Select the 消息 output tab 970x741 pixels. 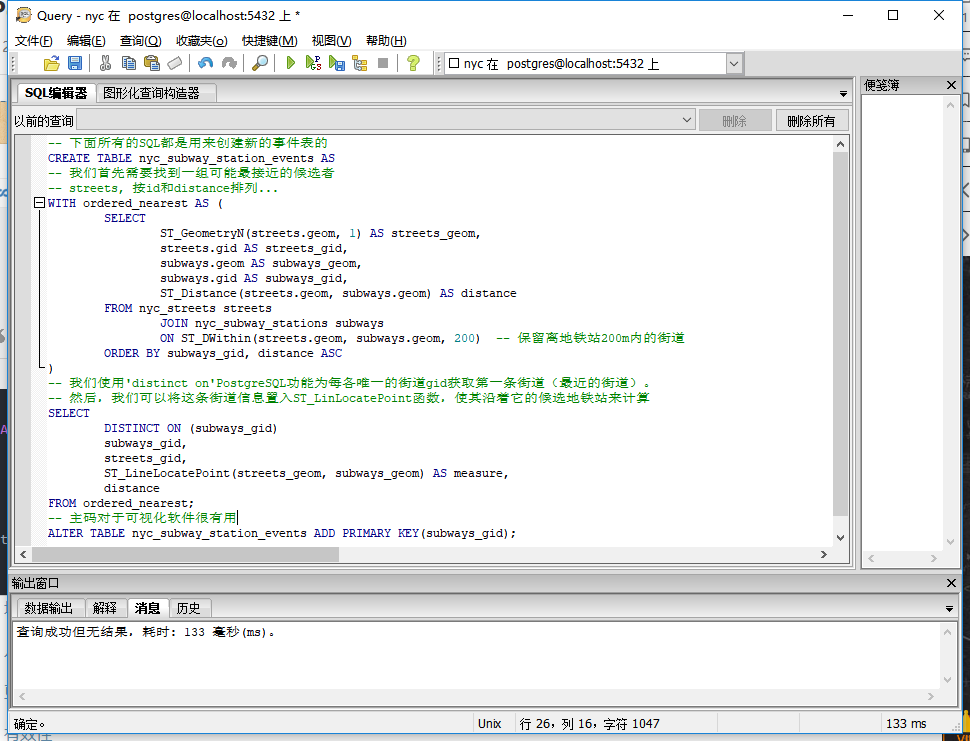click(147, 608)
